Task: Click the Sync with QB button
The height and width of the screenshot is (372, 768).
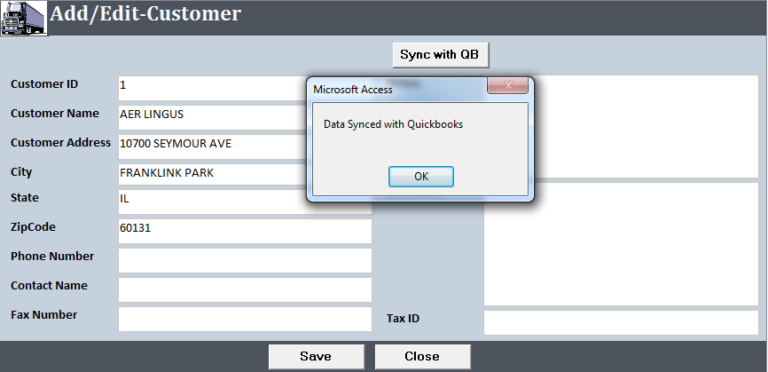Action: (x=441, y=55)
